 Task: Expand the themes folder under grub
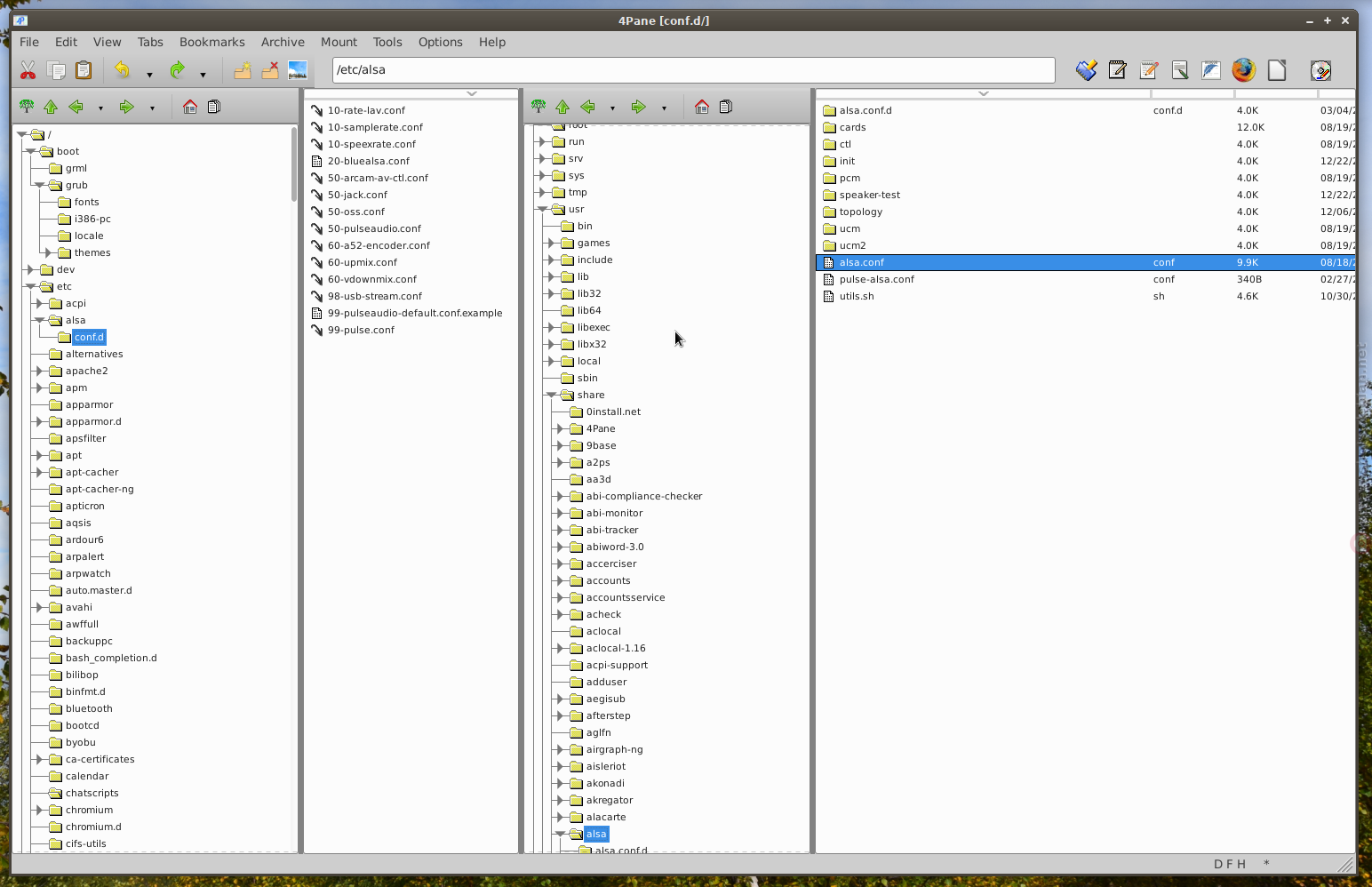[48, 252]
